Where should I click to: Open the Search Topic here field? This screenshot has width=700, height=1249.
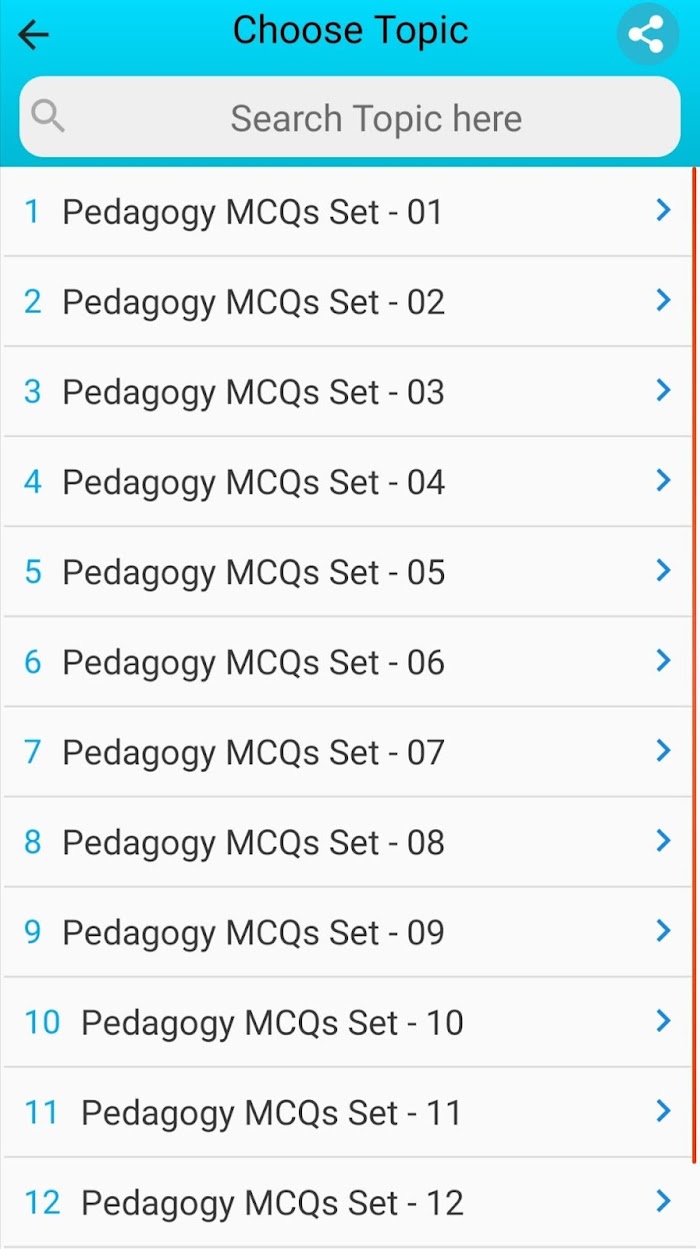pyautogui.click(x=350, y=118)
